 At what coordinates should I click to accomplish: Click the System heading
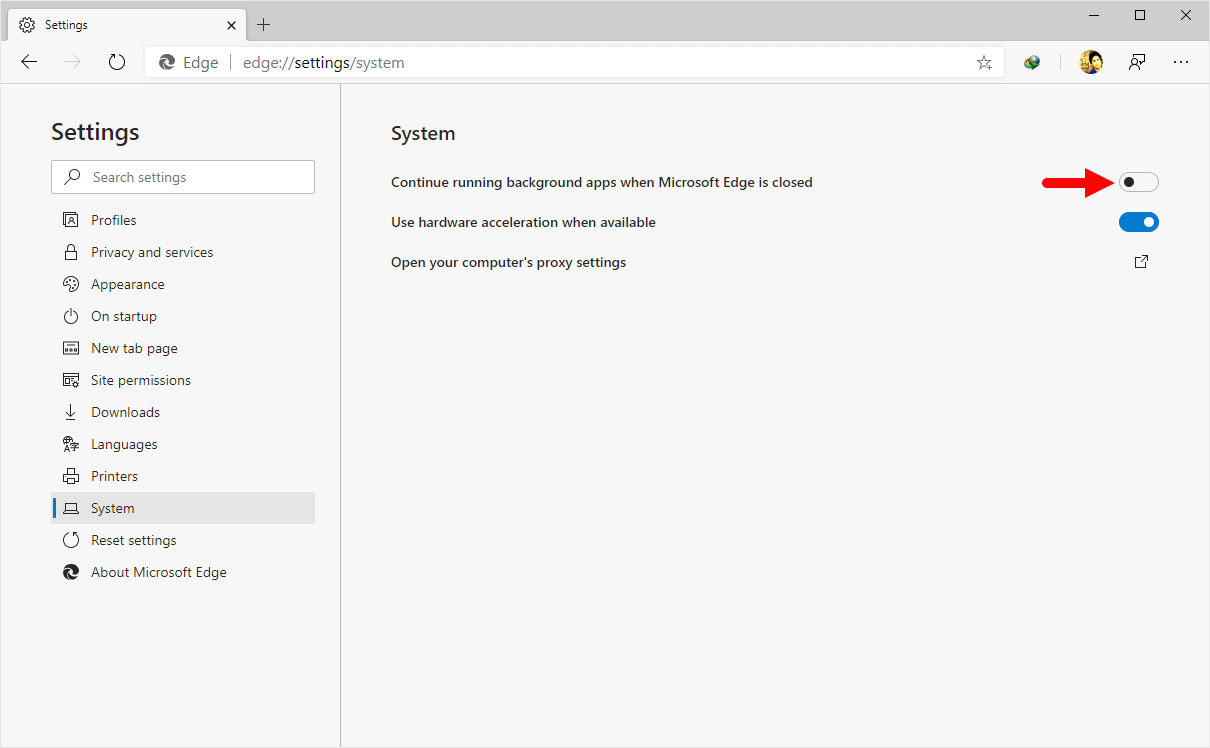click(x=423, y=133)
